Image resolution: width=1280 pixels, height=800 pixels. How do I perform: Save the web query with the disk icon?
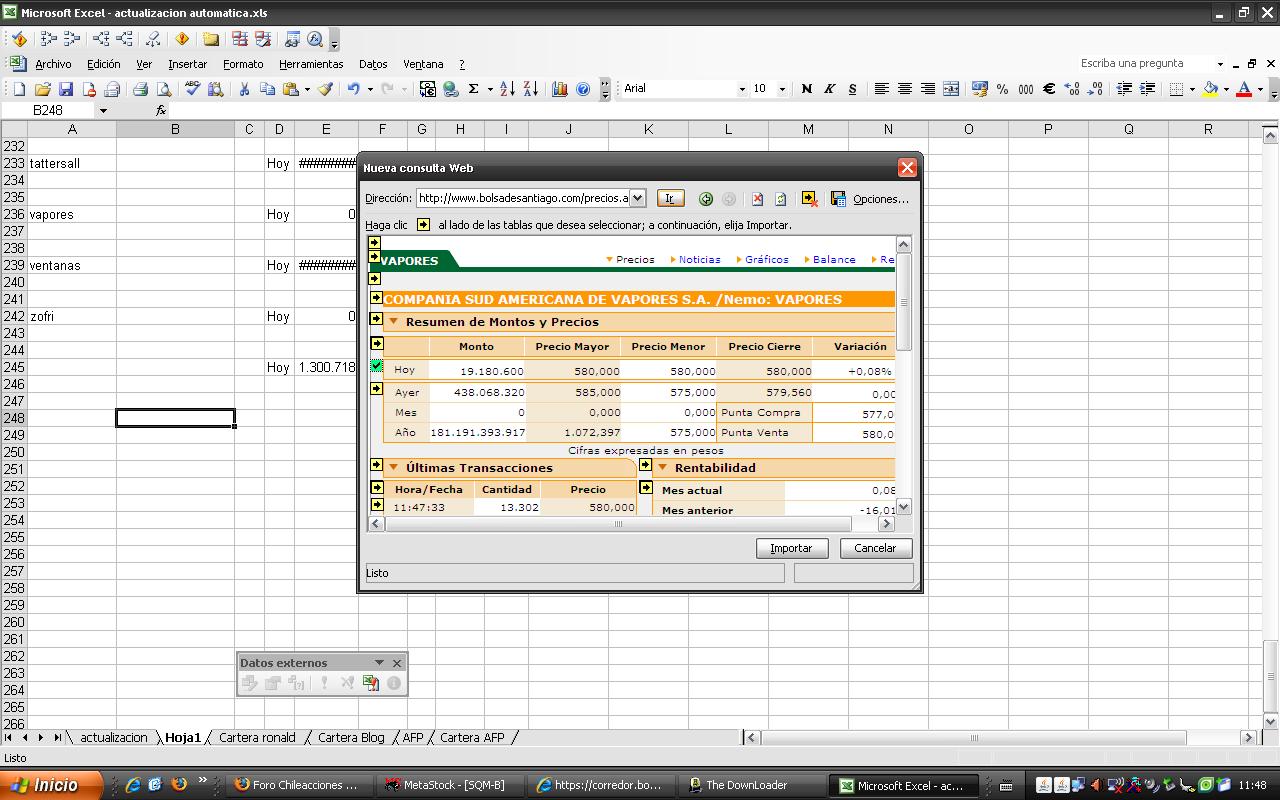838,199
